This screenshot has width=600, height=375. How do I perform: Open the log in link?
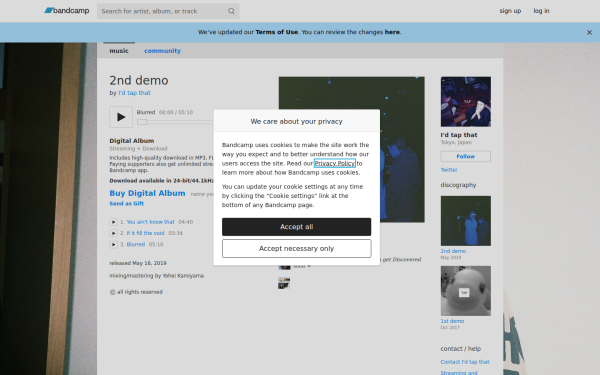coord(541,11)
